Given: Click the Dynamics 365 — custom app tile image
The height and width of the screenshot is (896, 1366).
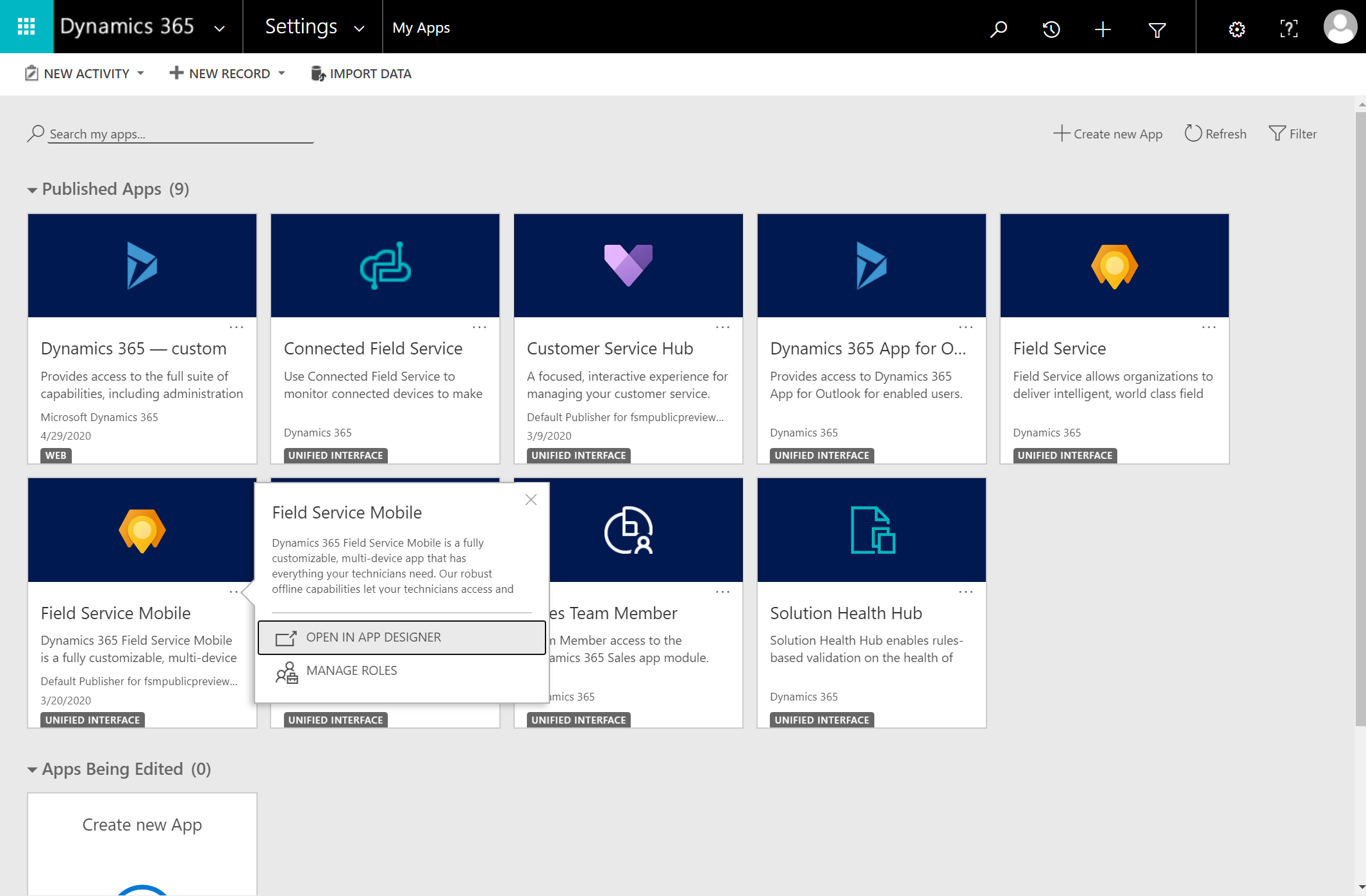Looking at the screenshot, I should click(x=142, y=265).
